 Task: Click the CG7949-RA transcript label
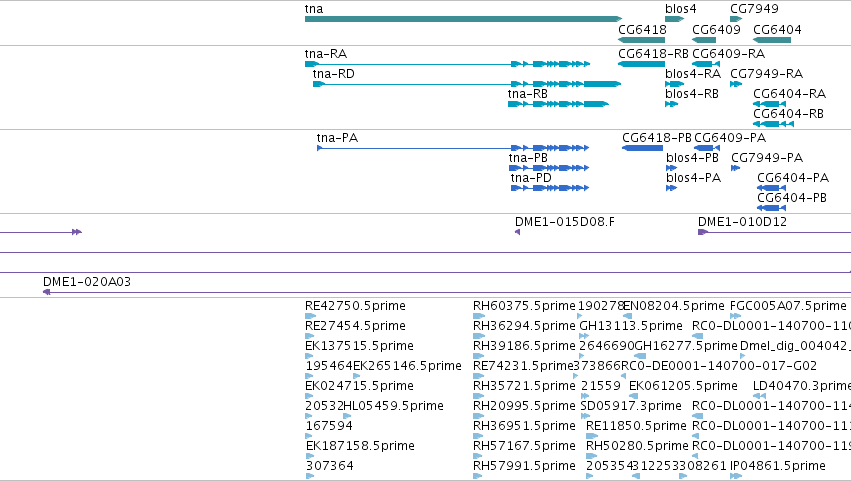pyautogui.click(x=766, y=74)
